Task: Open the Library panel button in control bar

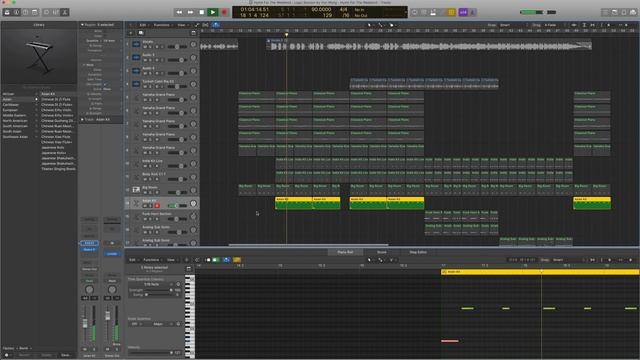Action: pos(7,12)
